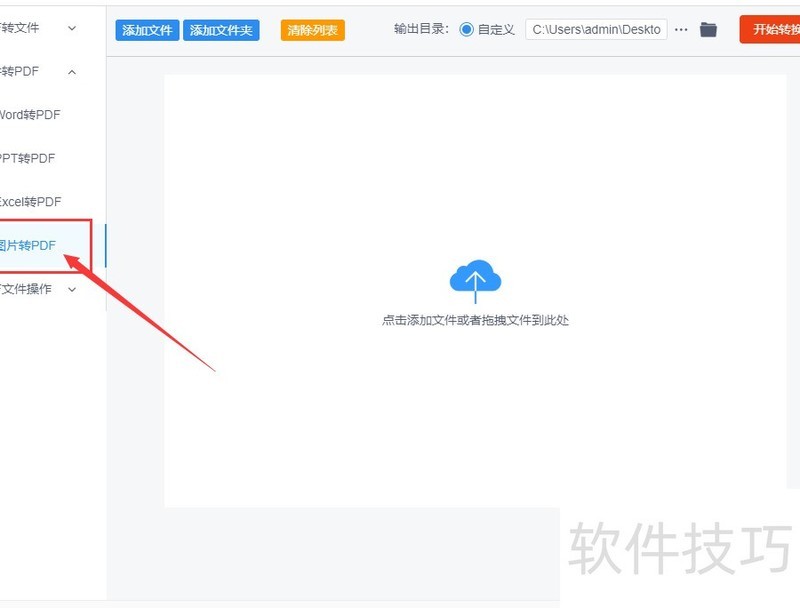Select the 自定义 output radio button
800x608 pixels.
[x=466, y=30]
